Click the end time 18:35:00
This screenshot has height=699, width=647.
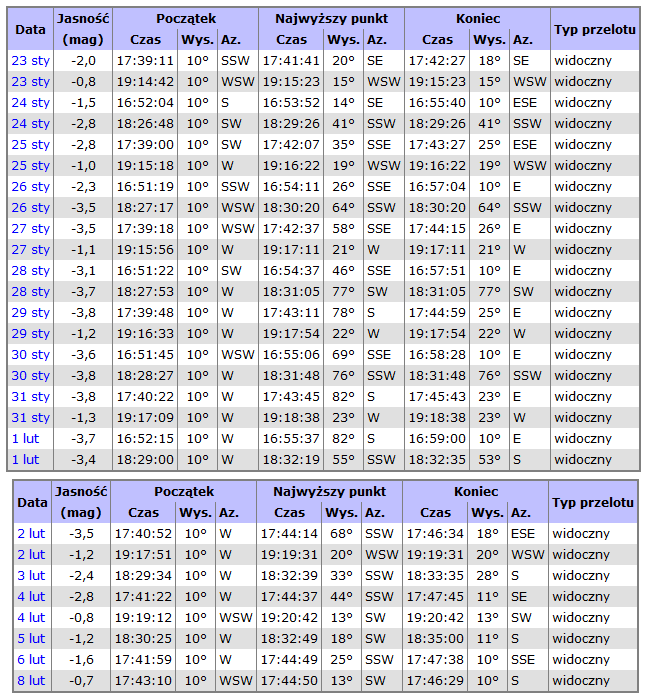point(435,638)
